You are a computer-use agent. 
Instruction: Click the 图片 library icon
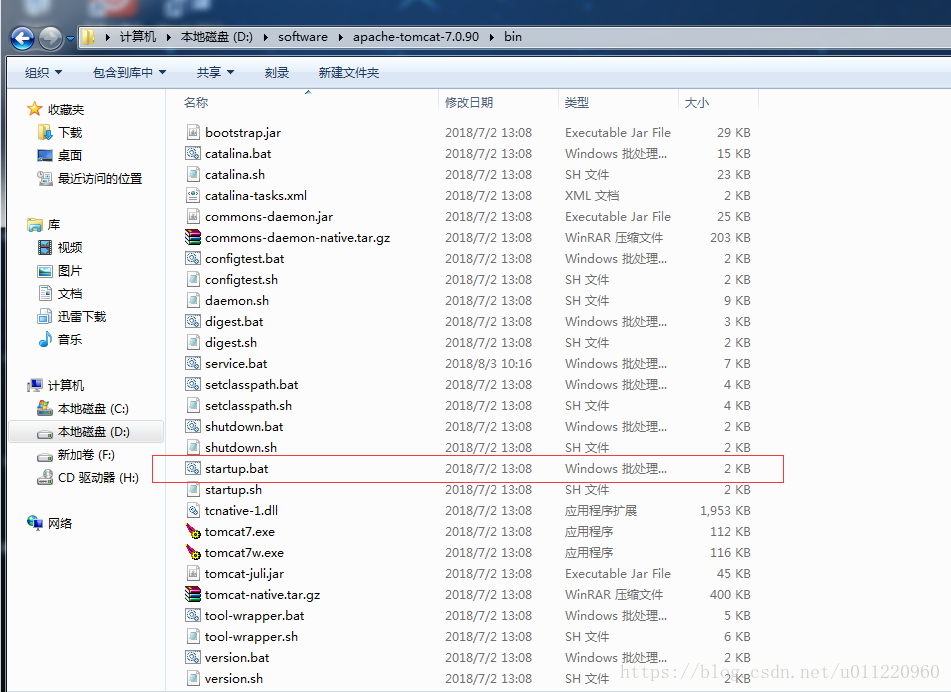click(x=45, y=270)
